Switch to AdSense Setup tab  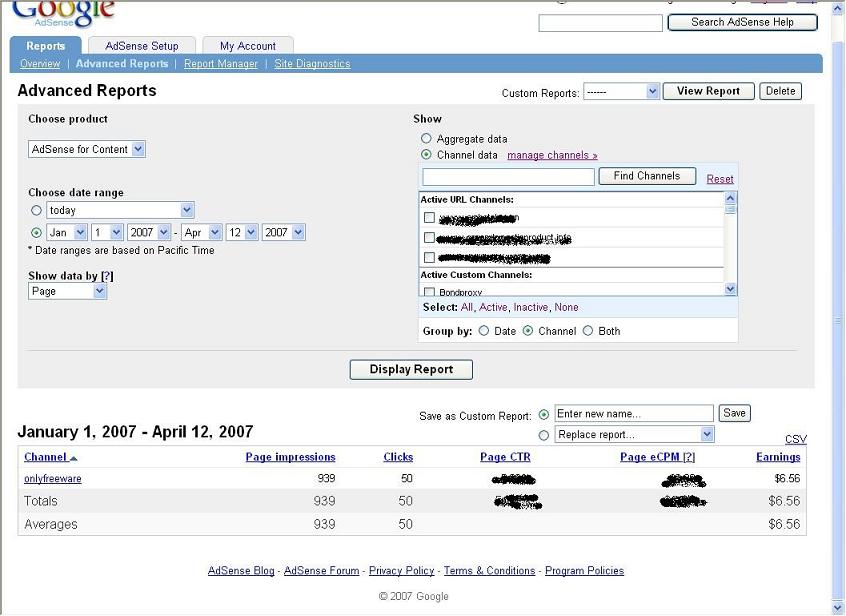142,46
